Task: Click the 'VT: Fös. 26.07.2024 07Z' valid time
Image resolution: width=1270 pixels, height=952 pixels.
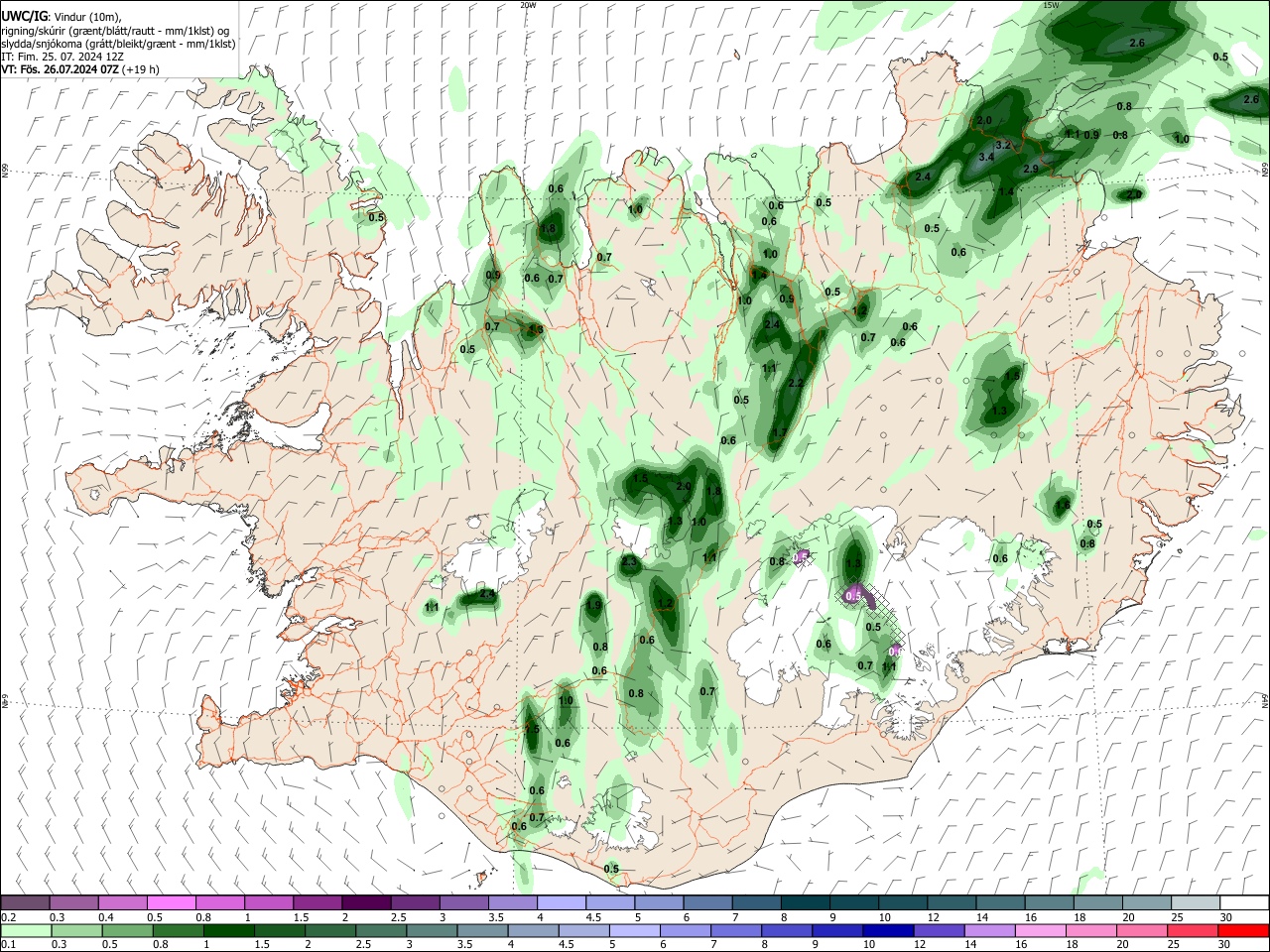Action: (61, 69)
